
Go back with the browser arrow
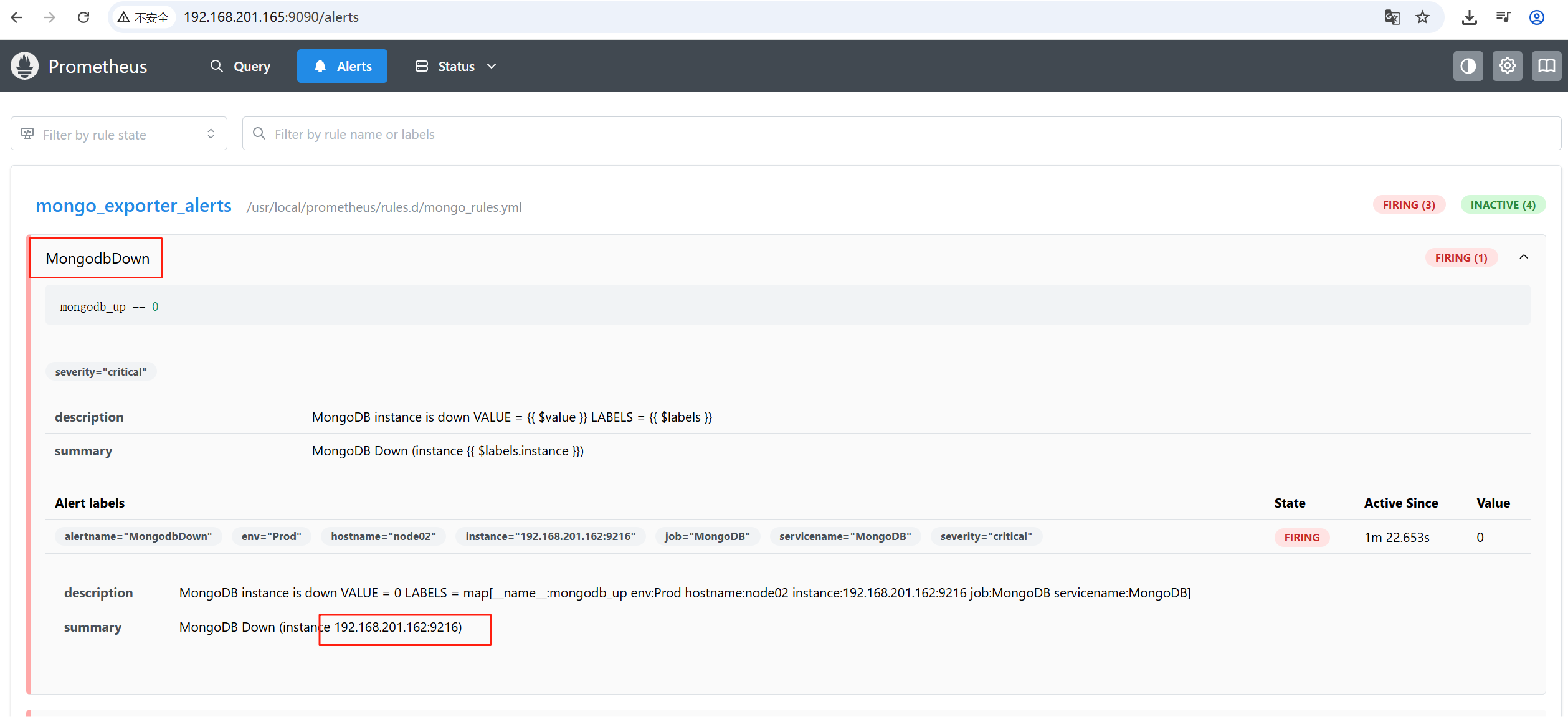tap(17, 17)
